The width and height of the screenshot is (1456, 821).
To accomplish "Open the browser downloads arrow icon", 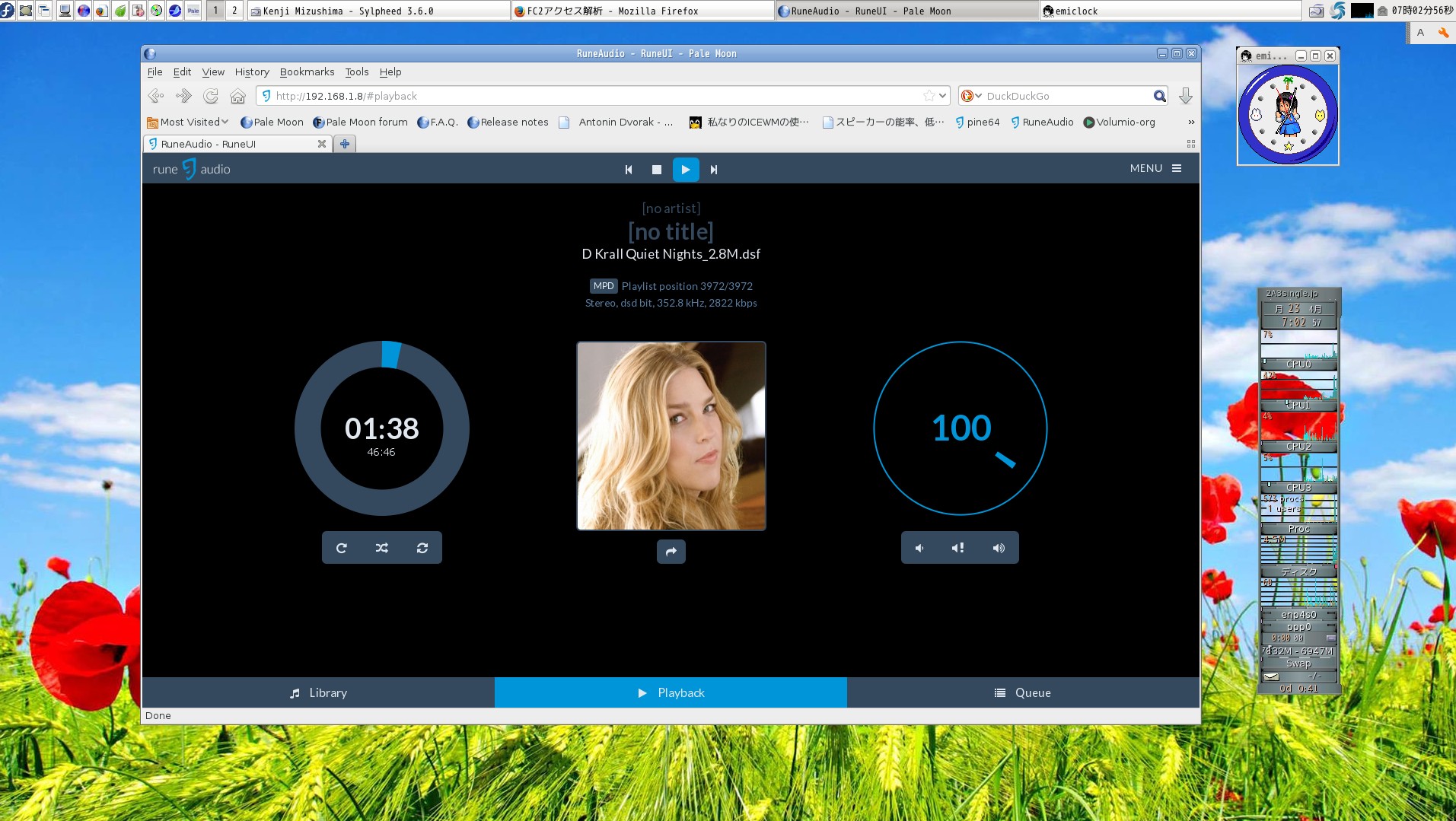I will (1185, 96).
